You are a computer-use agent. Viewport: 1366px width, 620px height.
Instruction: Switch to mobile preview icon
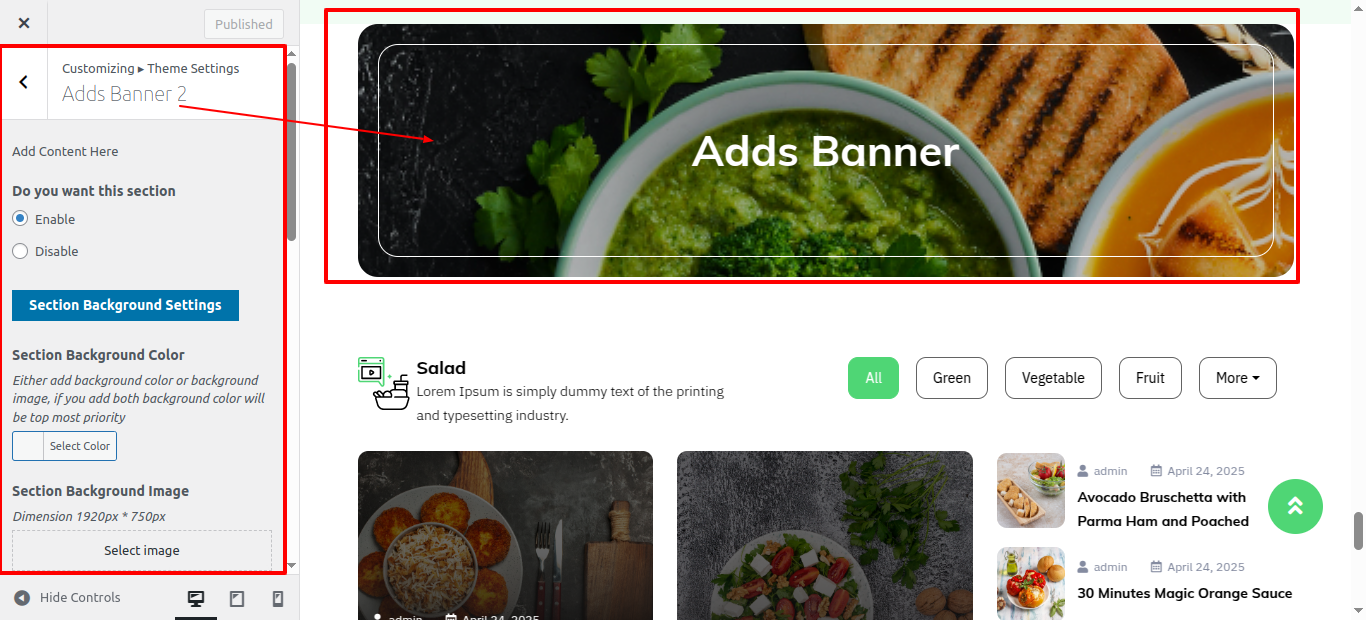[x=278, y=598]
